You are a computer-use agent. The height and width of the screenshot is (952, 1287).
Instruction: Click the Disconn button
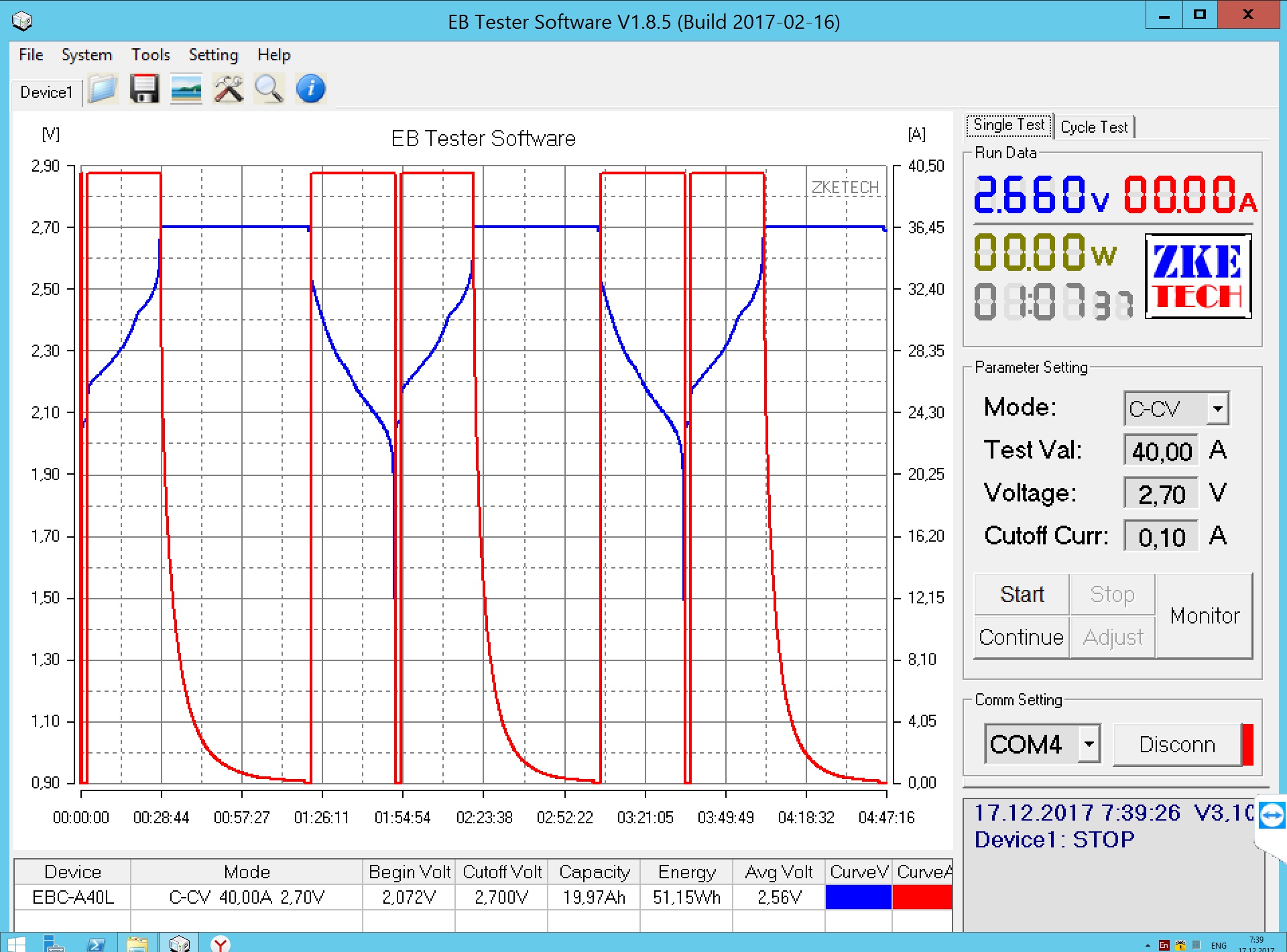point(1177,744)
